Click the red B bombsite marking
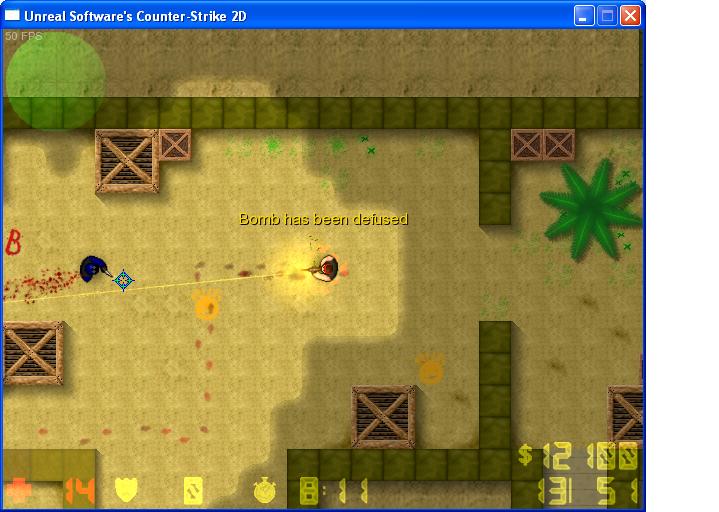The width and height of the screenshot is (719, 512). tap(14, 242)
